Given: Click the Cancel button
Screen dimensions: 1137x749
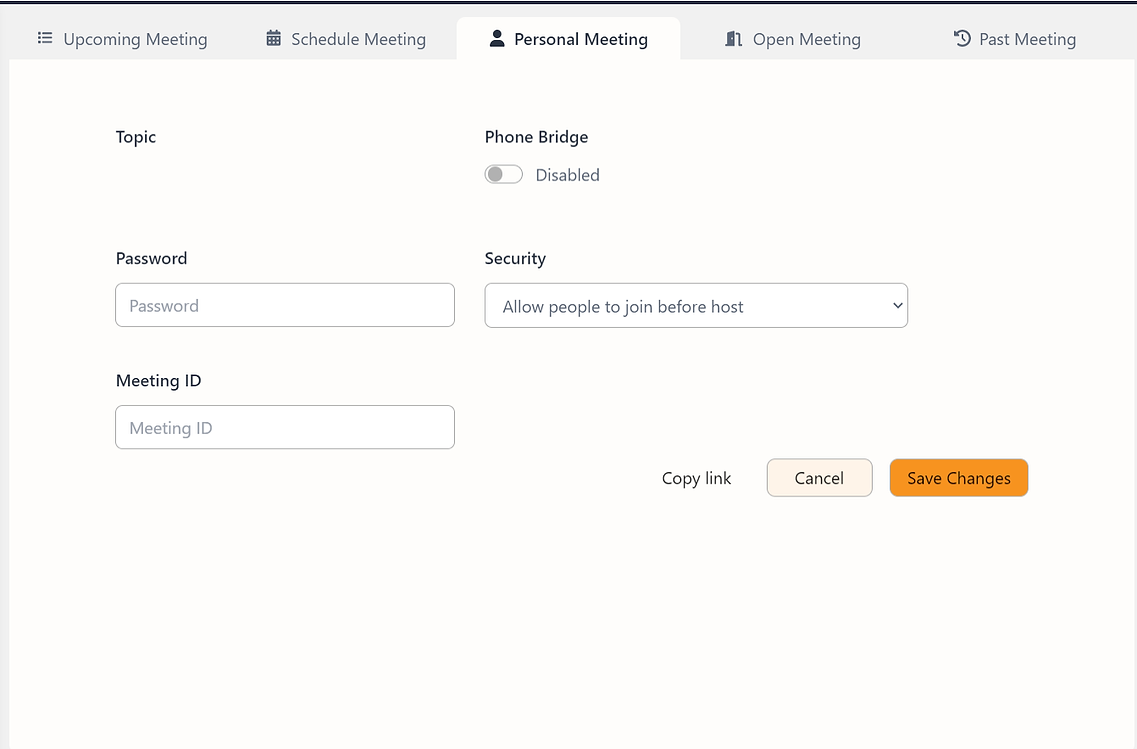Looking at the screenshot, I should click(x=819, y=478).
